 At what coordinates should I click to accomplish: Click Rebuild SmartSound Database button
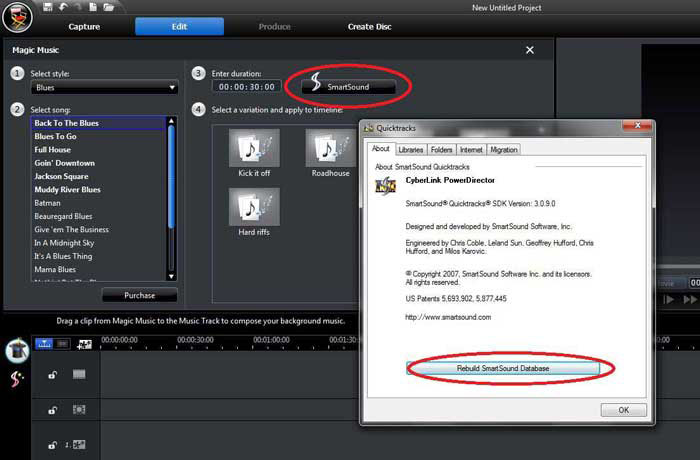(x=503, y=368)
